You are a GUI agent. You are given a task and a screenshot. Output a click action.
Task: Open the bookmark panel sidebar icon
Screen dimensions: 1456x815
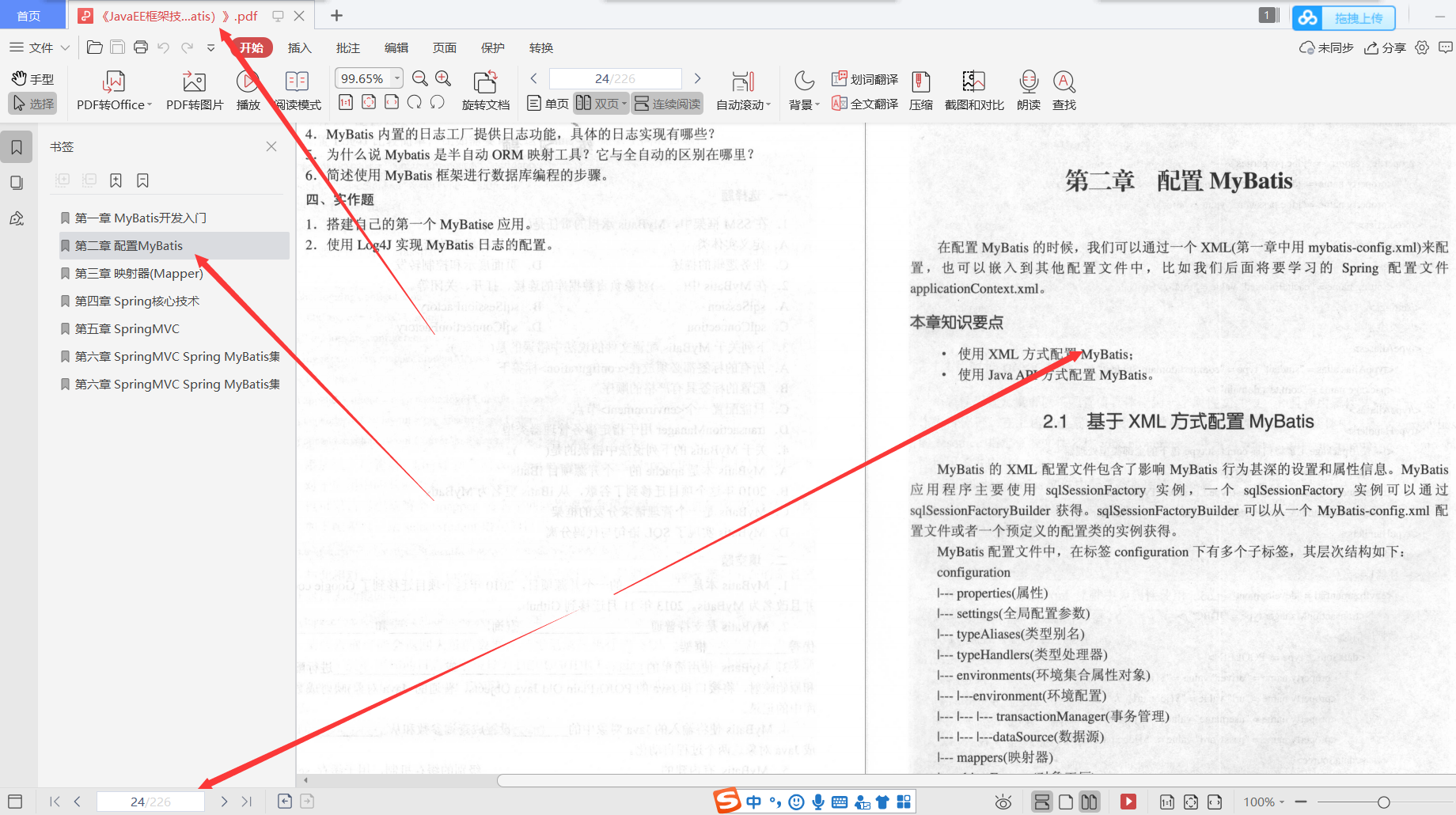pyautogui.click(x=17, y=147)
